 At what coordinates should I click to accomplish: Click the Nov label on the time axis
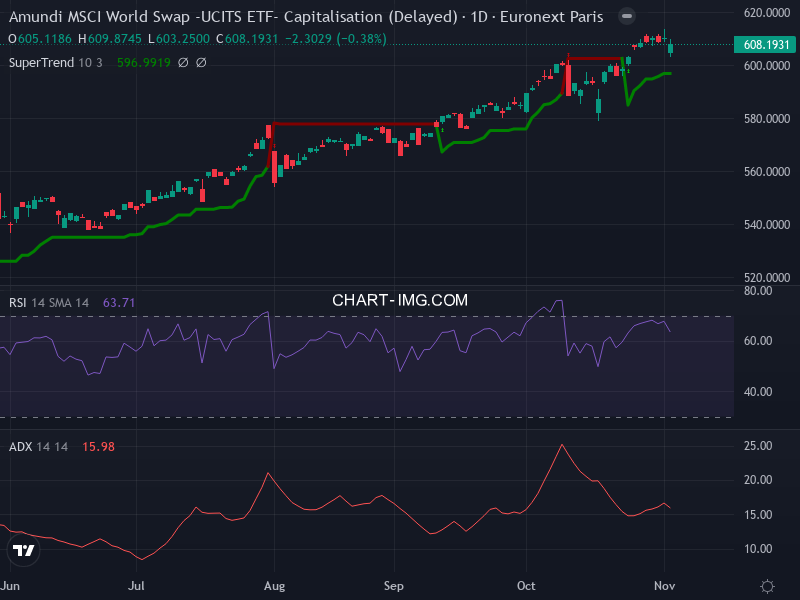pyautogui.click(x=664, y=585)
